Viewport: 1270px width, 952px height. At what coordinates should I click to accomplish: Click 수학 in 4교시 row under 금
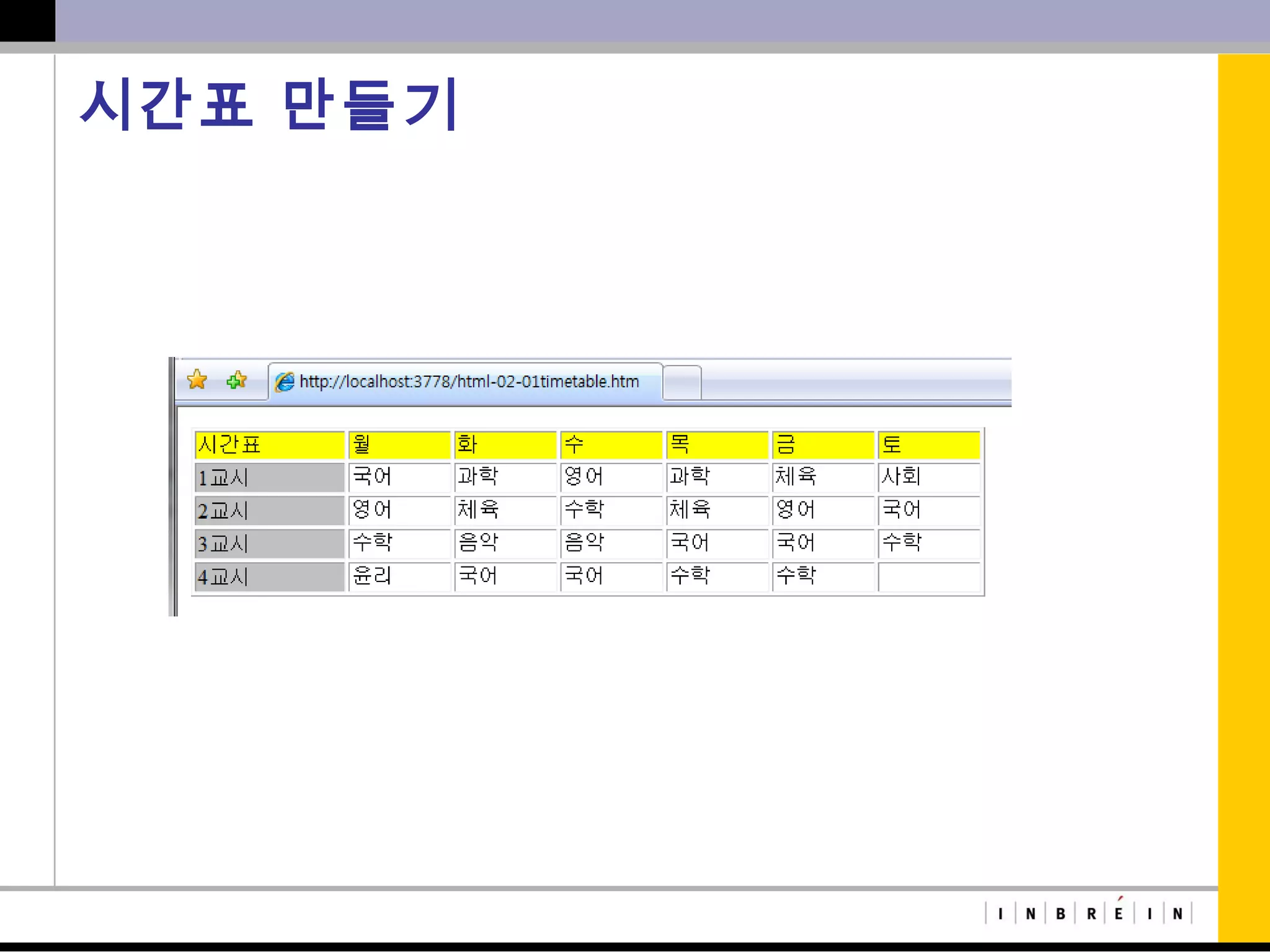pos(823,577)
